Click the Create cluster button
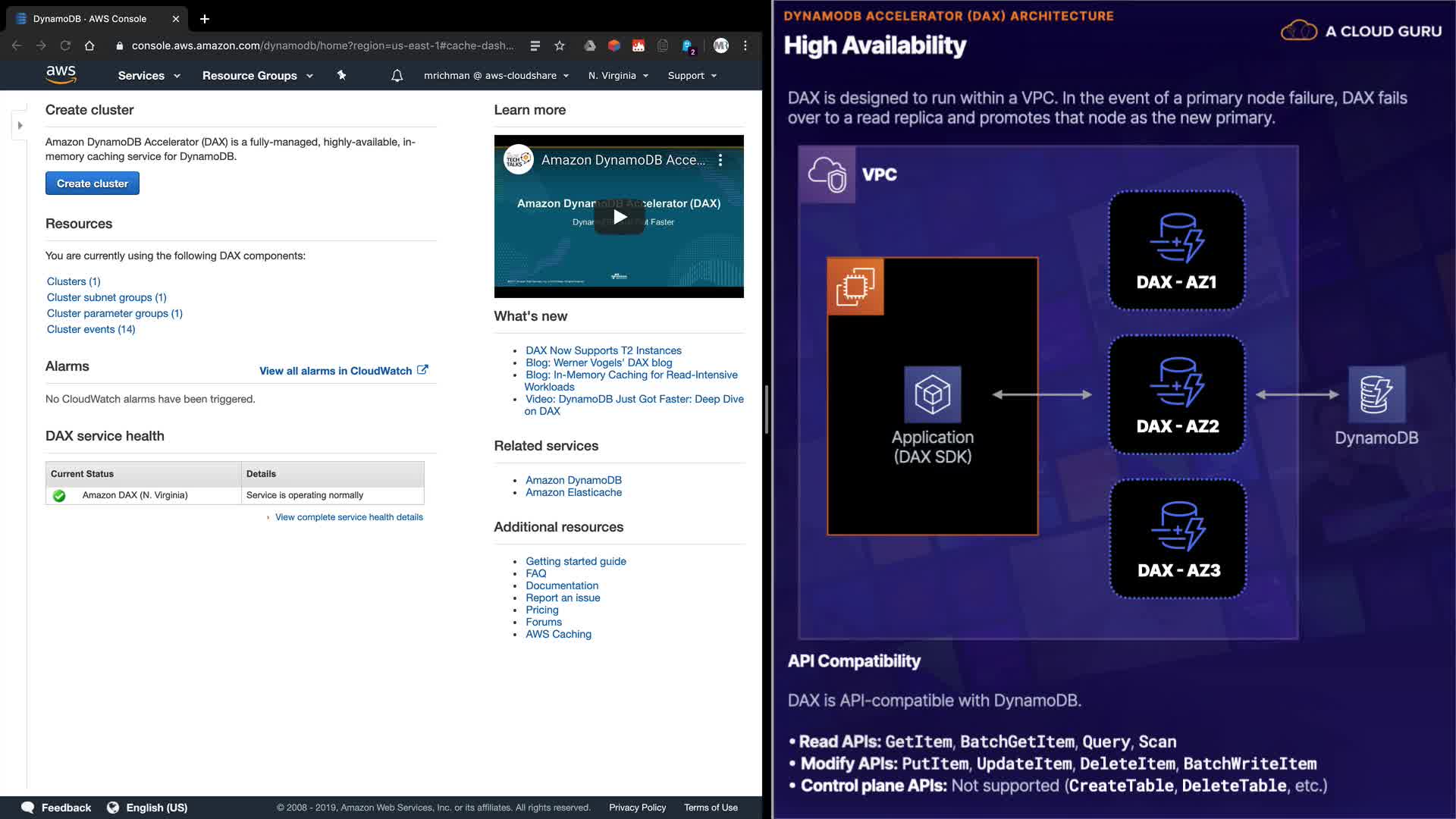Image resolution: width=1456 pixels, height=819 pixels. [x=93, y=184]
